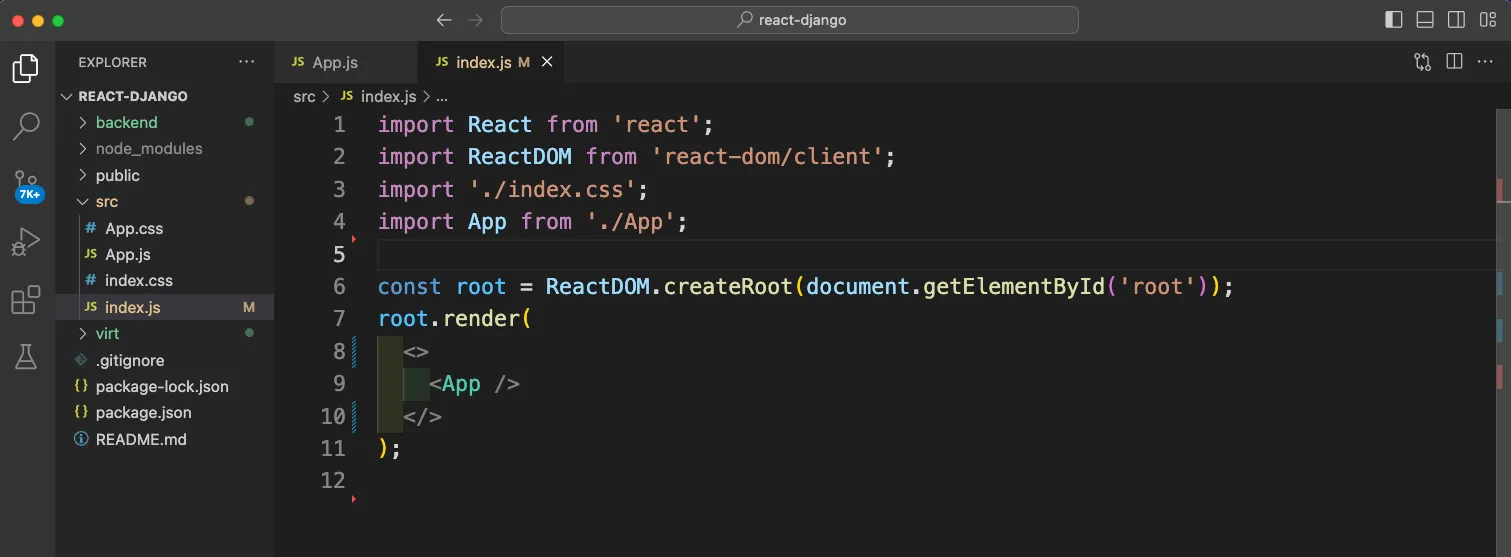Click line number 1 in the gutter
1511x557 pixels.
pos(338,124)
